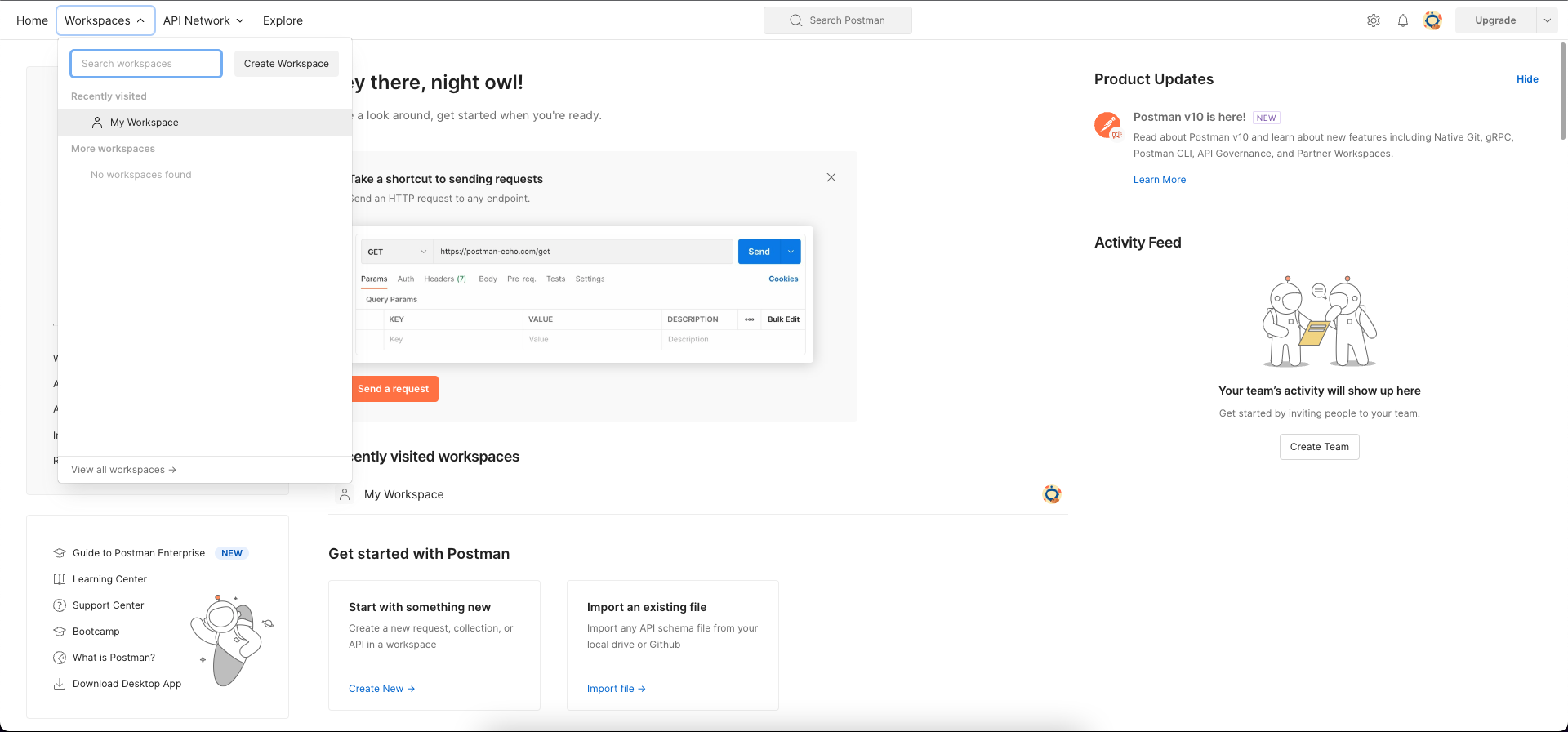1568x732 pixels.
Task: Click the What is Postman icon
Action: [x=60, y=658]
